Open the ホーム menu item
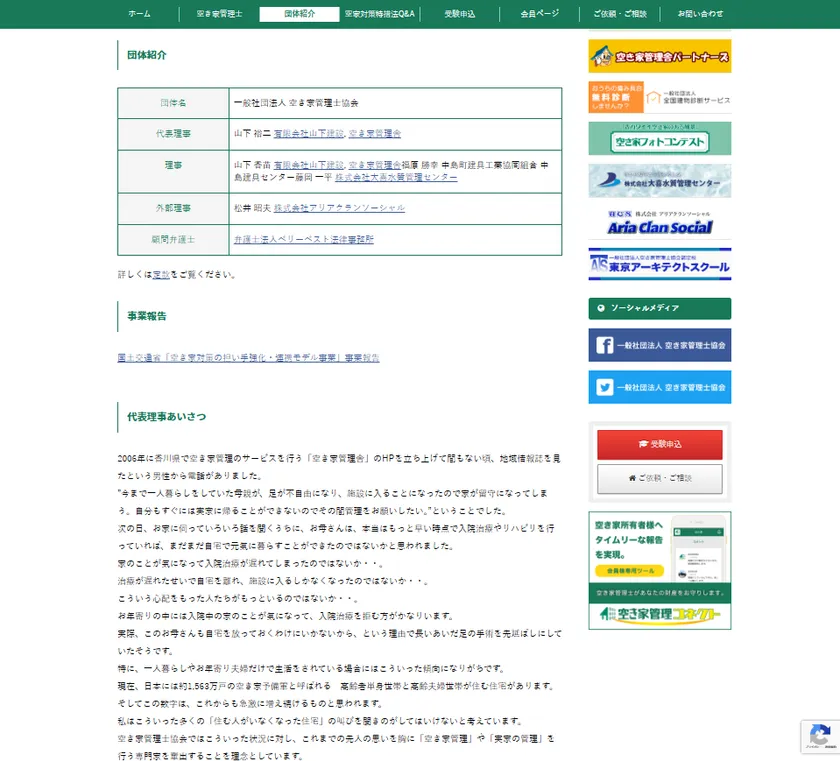 coord(138,14)
